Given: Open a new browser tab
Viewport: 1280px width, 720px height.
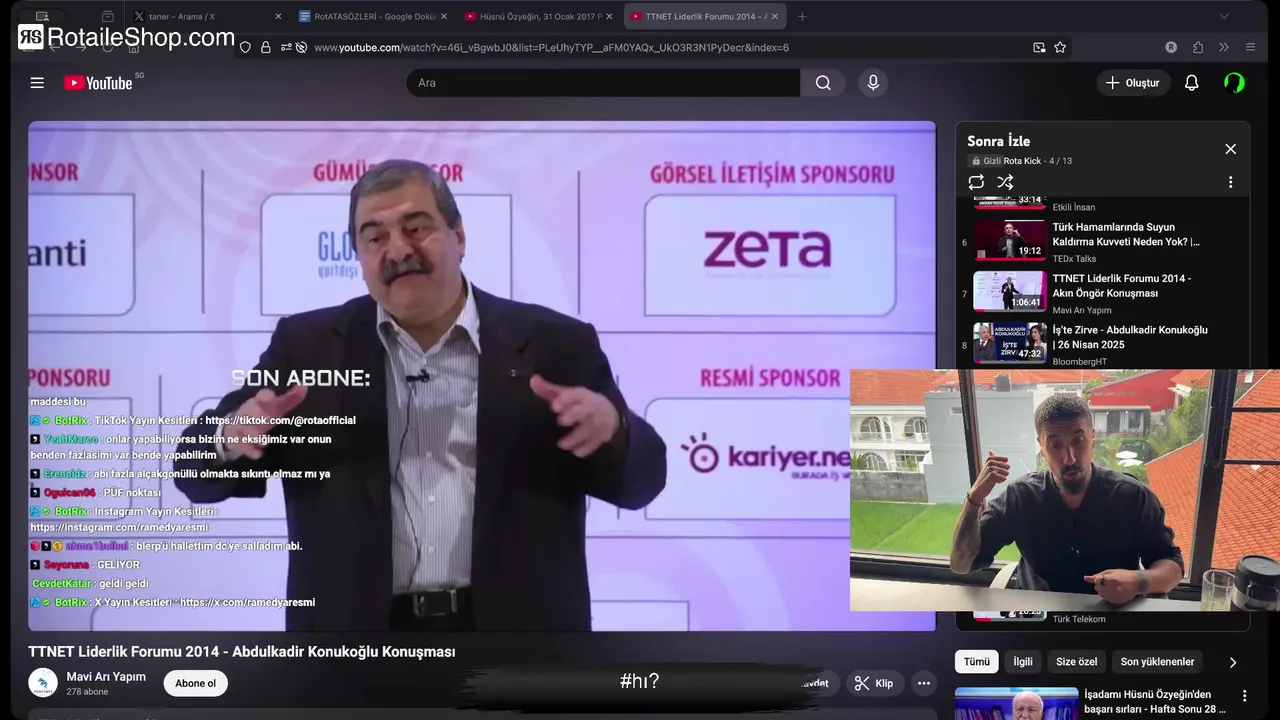Looking at the screenshot, I should 802,16.
